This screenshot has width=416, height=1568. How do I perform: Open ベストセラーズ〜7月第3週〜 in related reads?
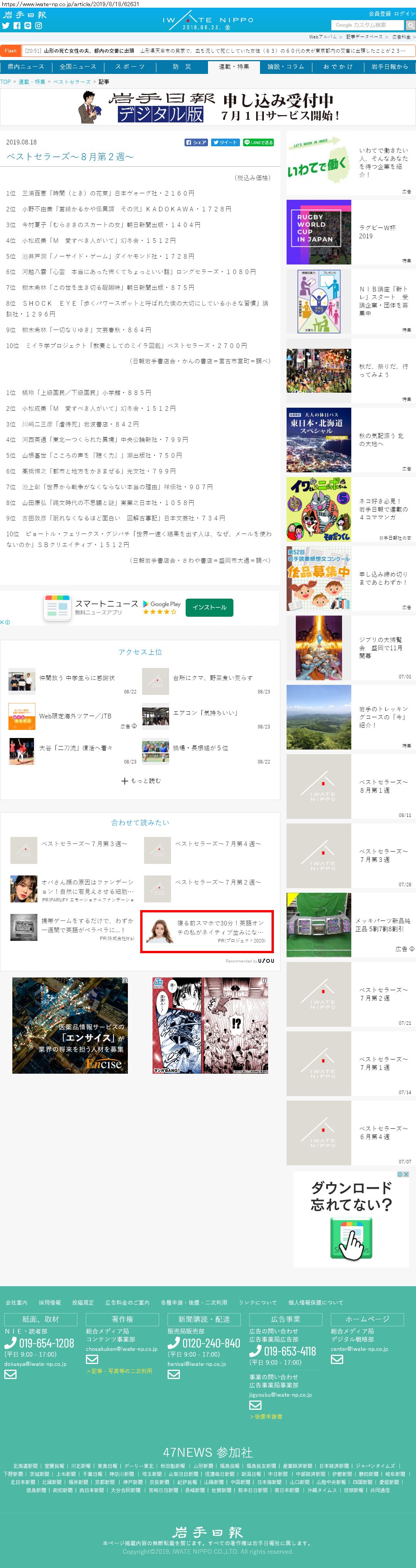point(84,843)
